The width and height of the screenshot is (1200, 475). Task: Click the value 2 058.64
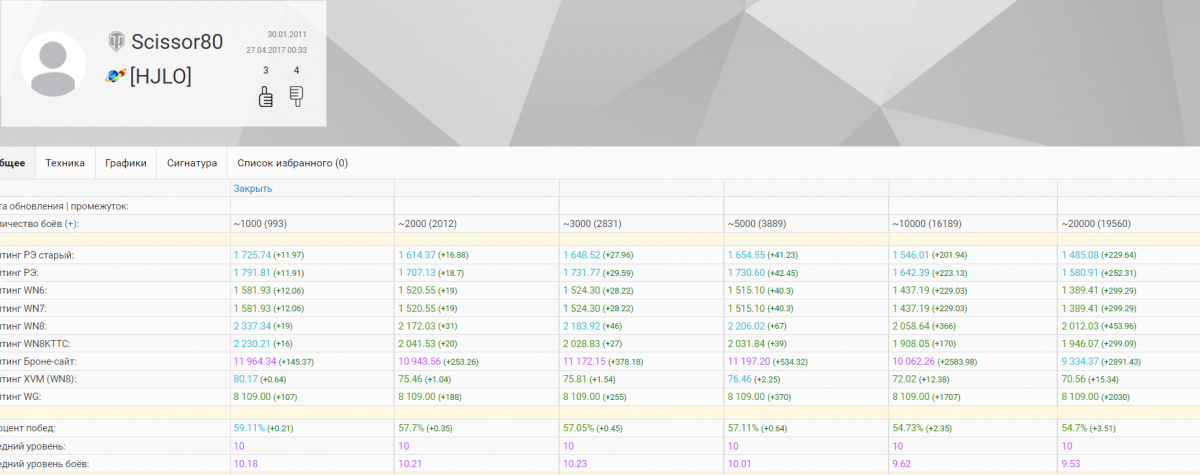tap(912, 326)
